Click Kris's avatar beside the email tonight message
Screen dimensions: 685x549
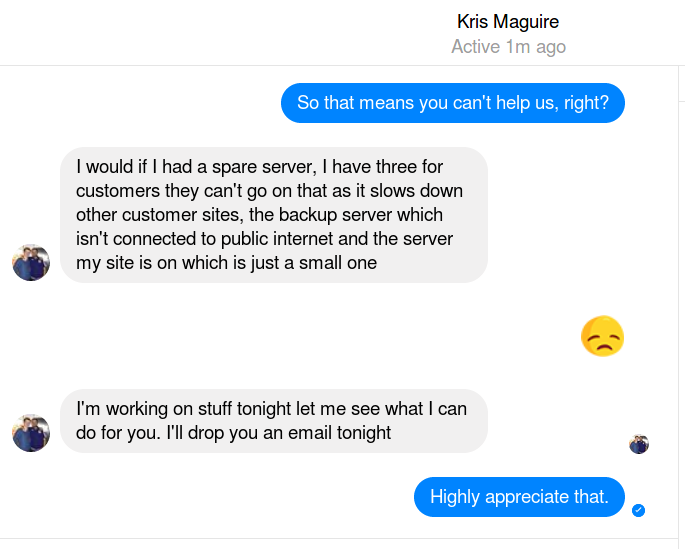click(x=31, y=433)
